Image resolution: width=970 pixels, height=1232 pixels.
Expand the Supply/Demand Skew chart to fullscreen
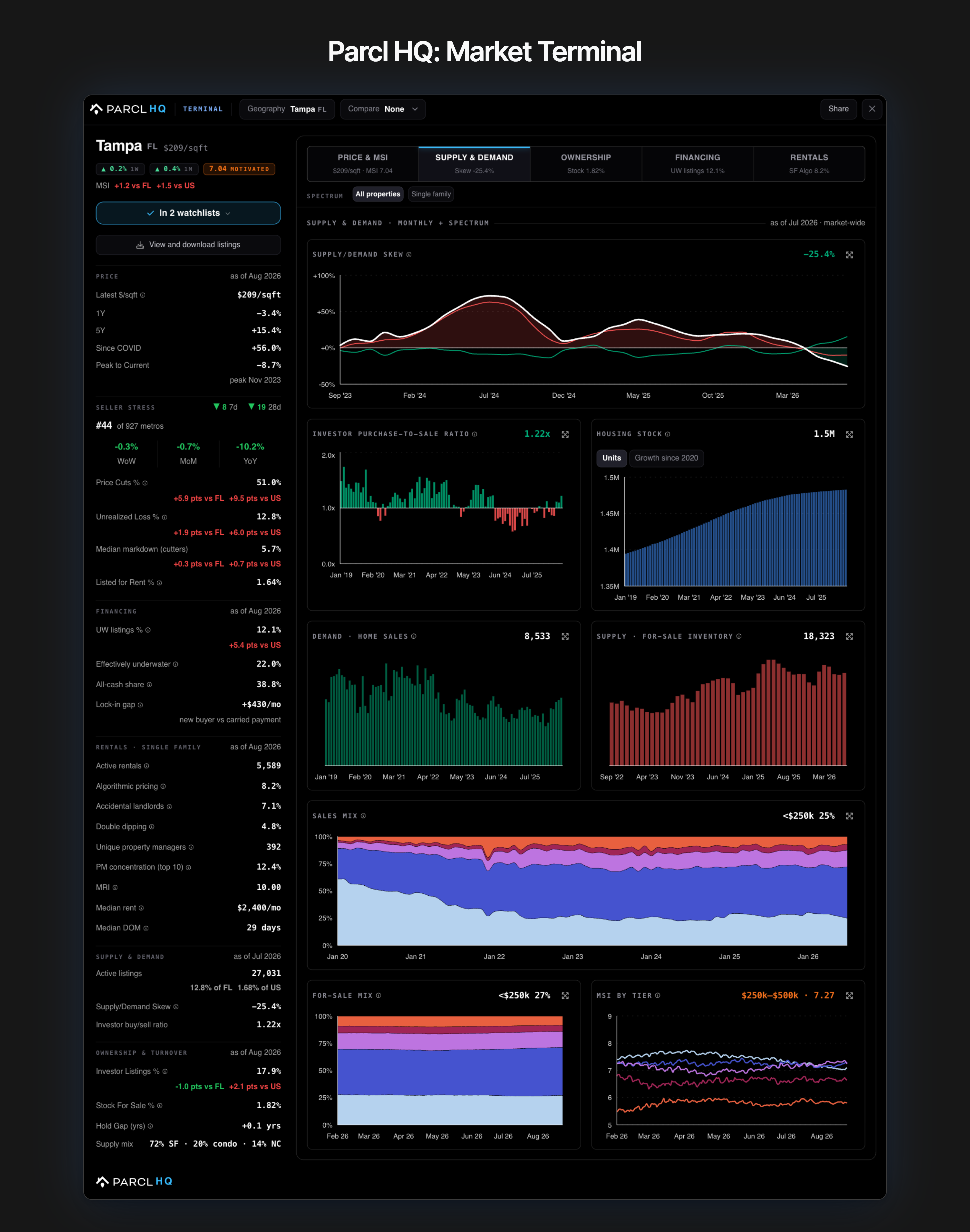click(x=849, y=255)
